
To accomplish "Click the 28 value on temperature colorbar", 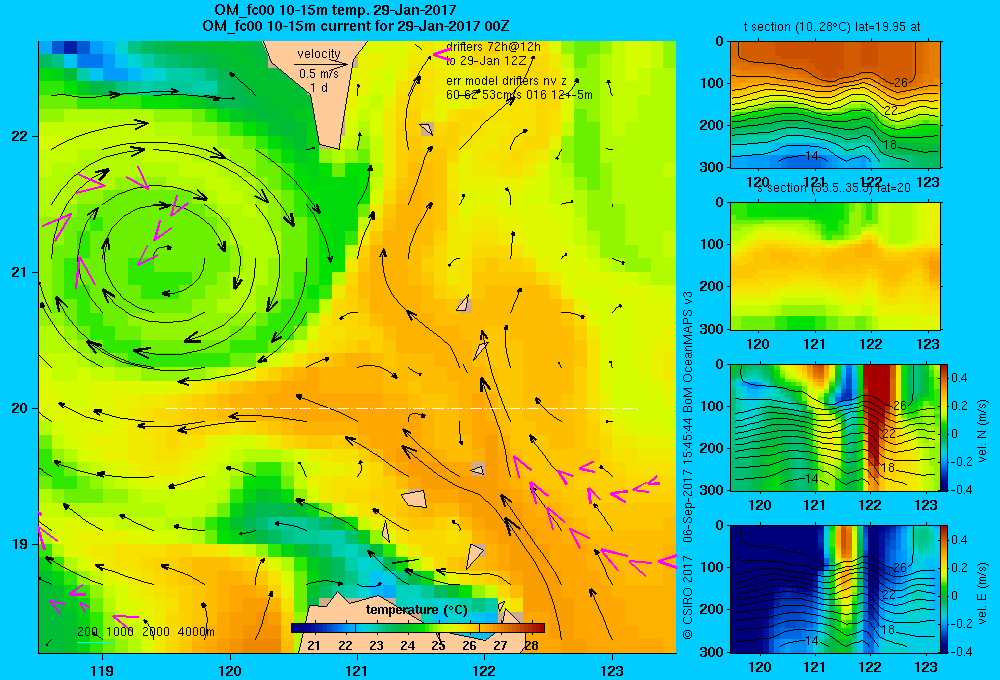I will click(x=531, y=646).
